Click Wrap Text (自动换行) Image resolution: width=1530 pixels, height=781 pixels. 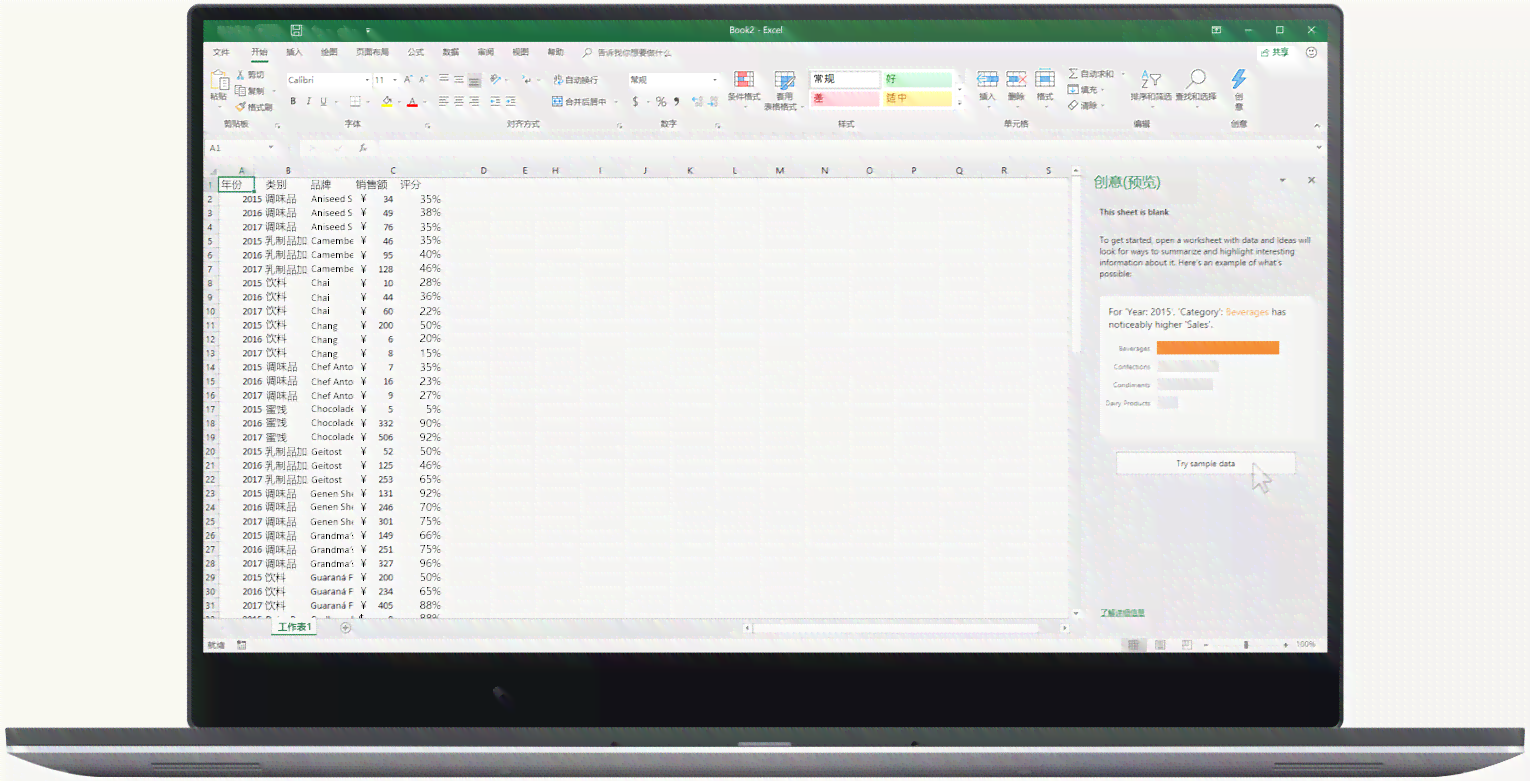575,79
